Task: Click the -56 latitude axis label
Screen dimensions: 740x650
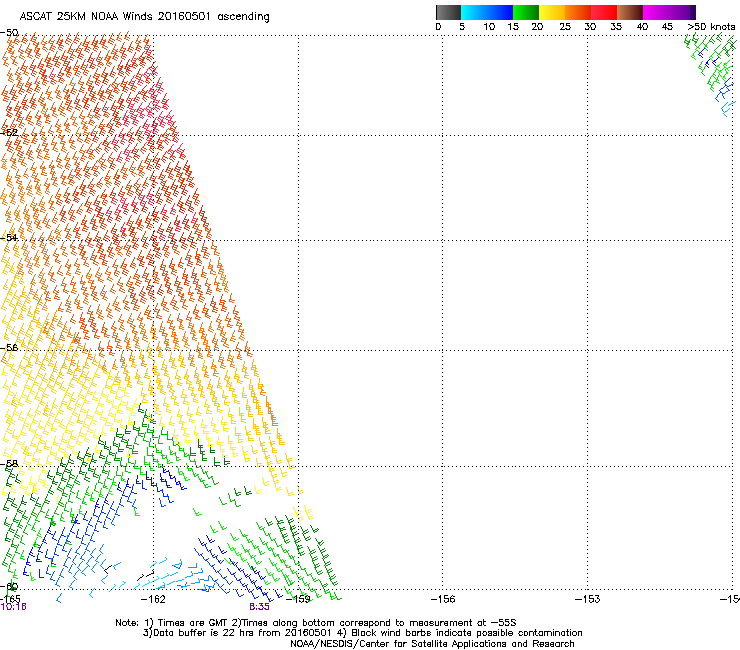Action: 9,347
